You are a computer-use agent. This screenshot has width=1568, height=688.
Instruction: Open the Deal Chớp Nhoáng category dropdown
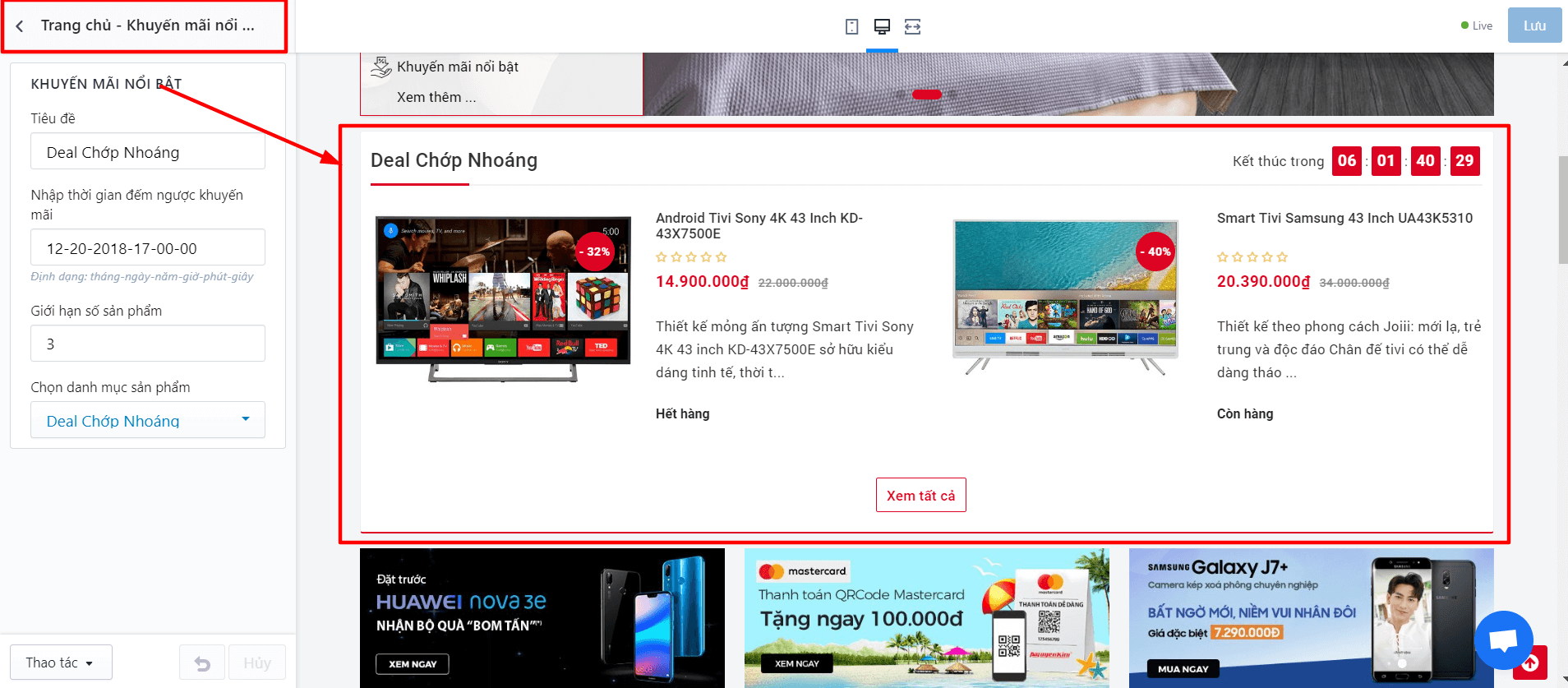pos(148,420)
